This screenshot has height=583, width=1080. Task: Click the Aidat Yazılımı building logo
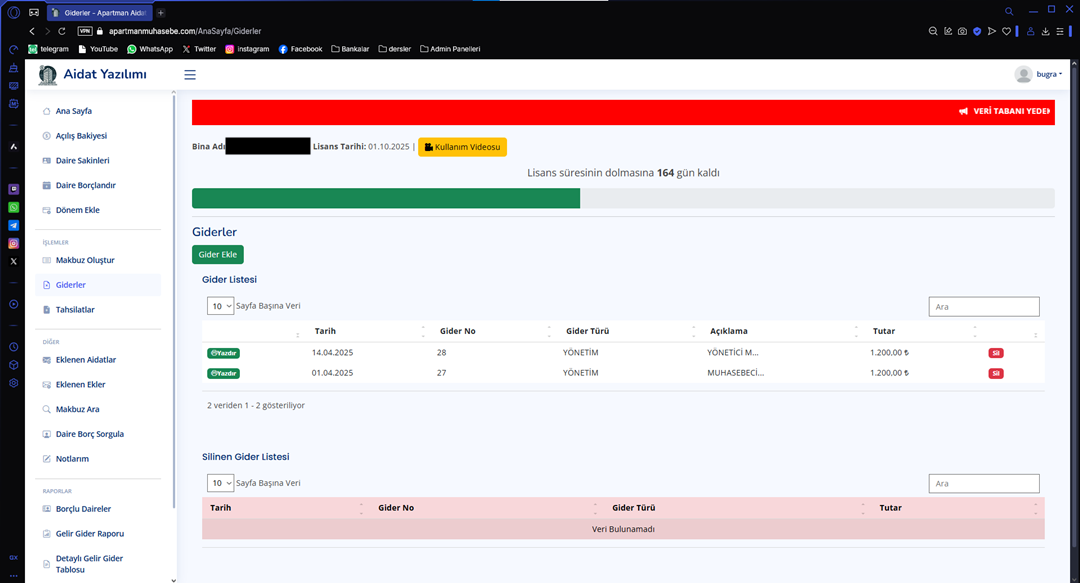pyautogui.click(x=47, y=75)
